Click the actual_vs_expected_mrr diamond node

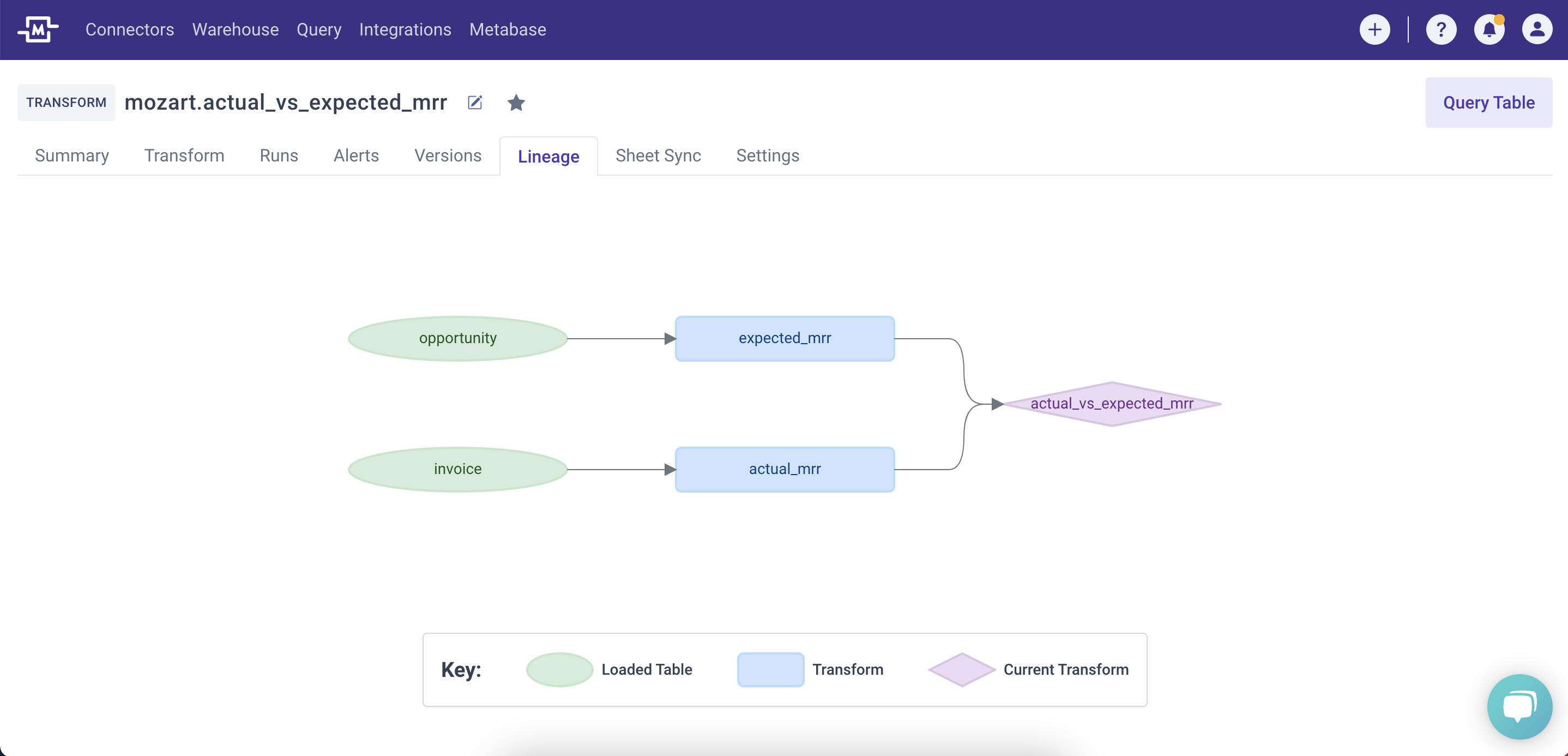[x=1112, y=404]
